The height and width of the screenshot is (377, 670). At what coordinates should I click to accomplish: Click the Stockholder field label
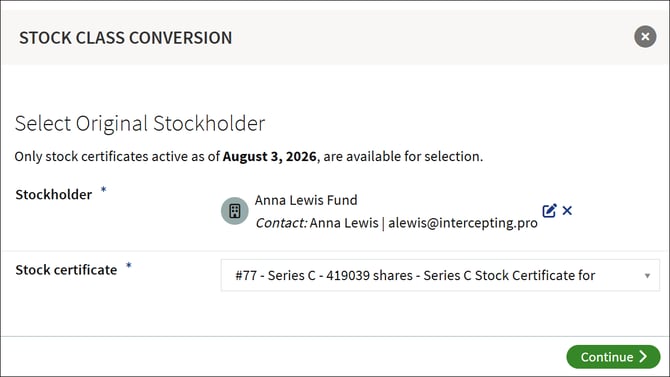[x=54, y=194]
